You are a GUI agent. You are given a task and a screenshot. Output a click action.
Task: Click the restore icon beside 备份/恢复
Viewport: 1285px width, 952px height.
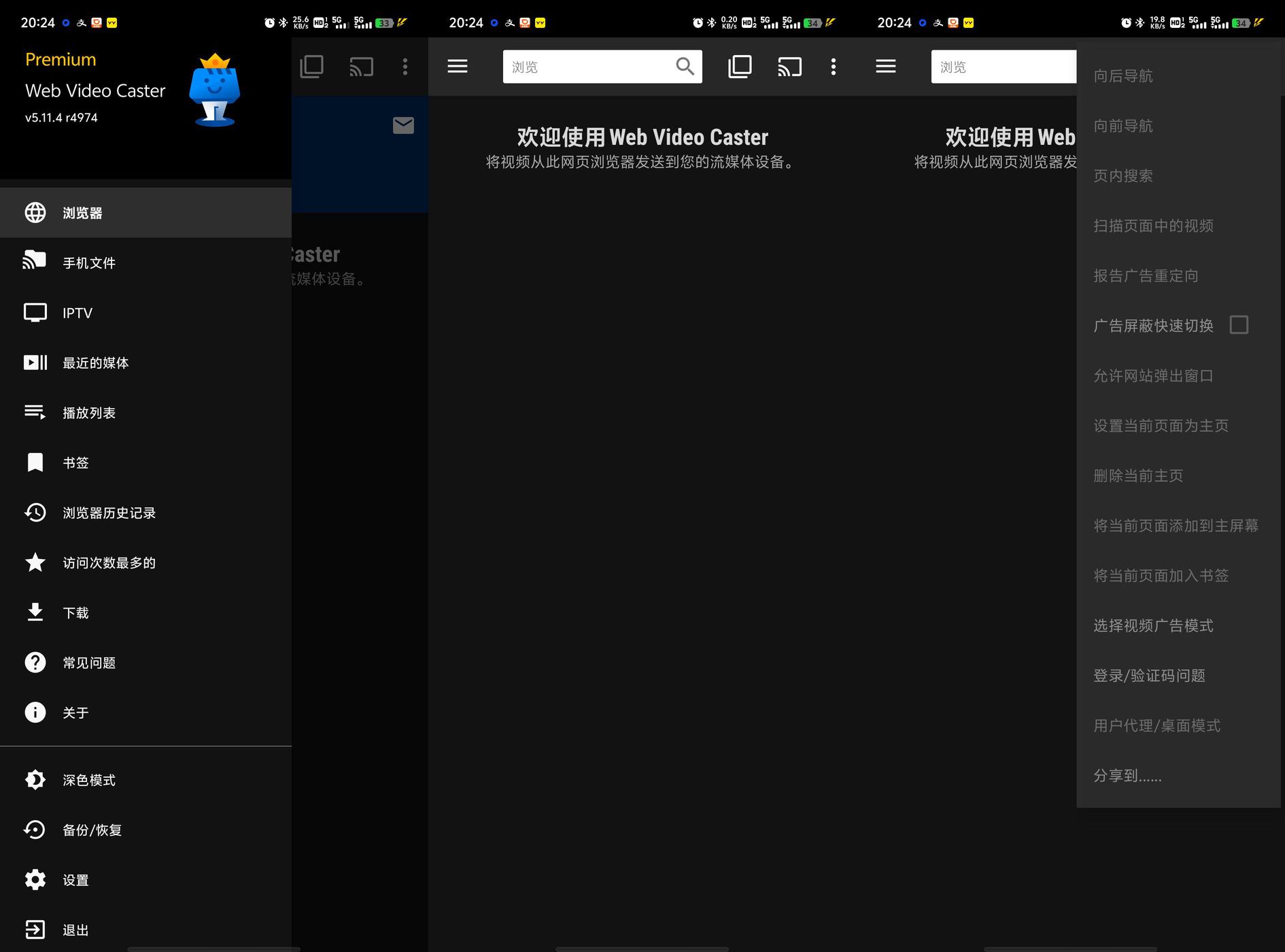(35, 830)
